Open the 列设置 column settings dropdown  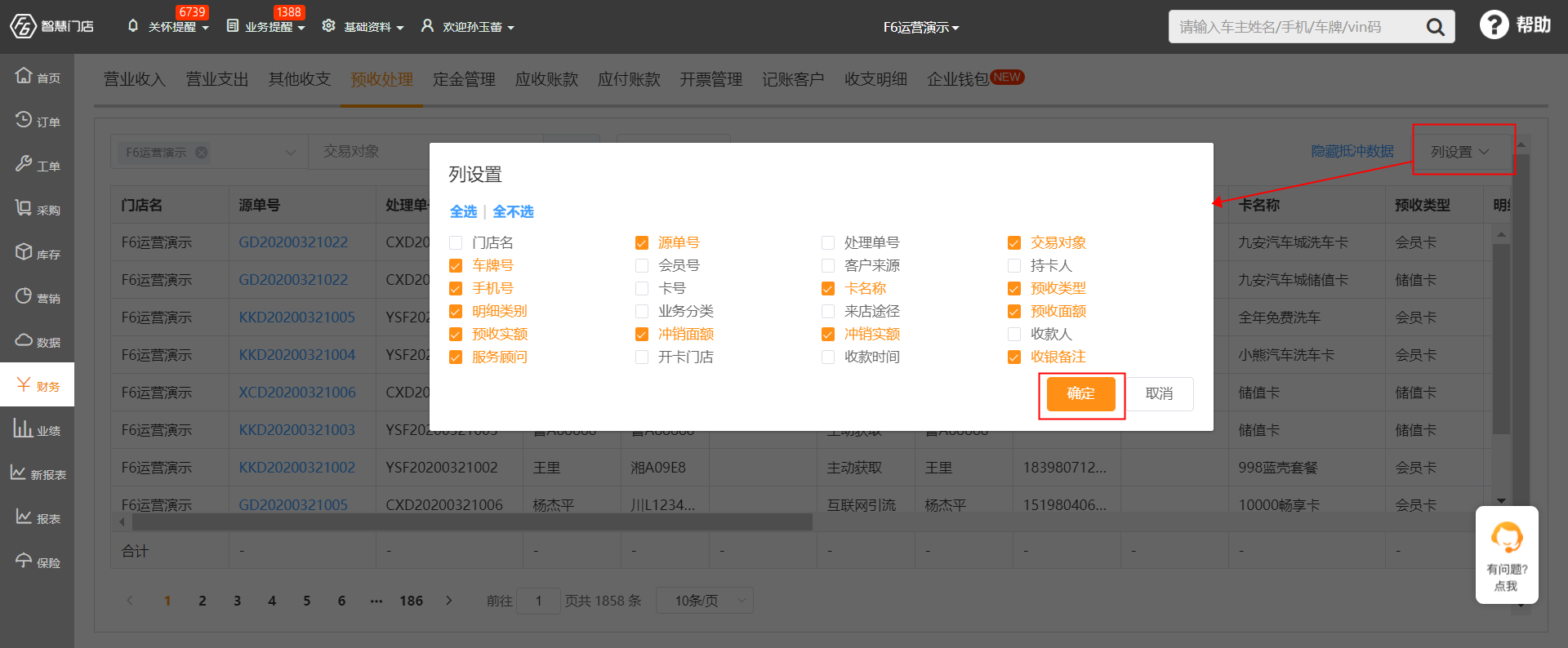(1460, 152)
